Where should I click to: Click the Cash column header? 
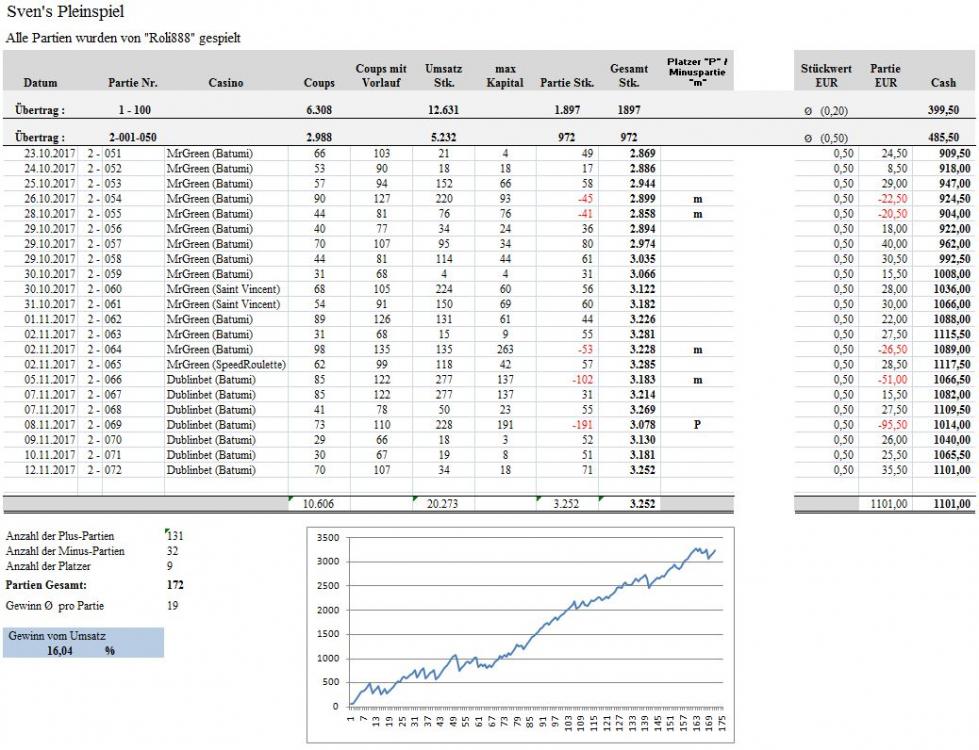pos(943,83)
